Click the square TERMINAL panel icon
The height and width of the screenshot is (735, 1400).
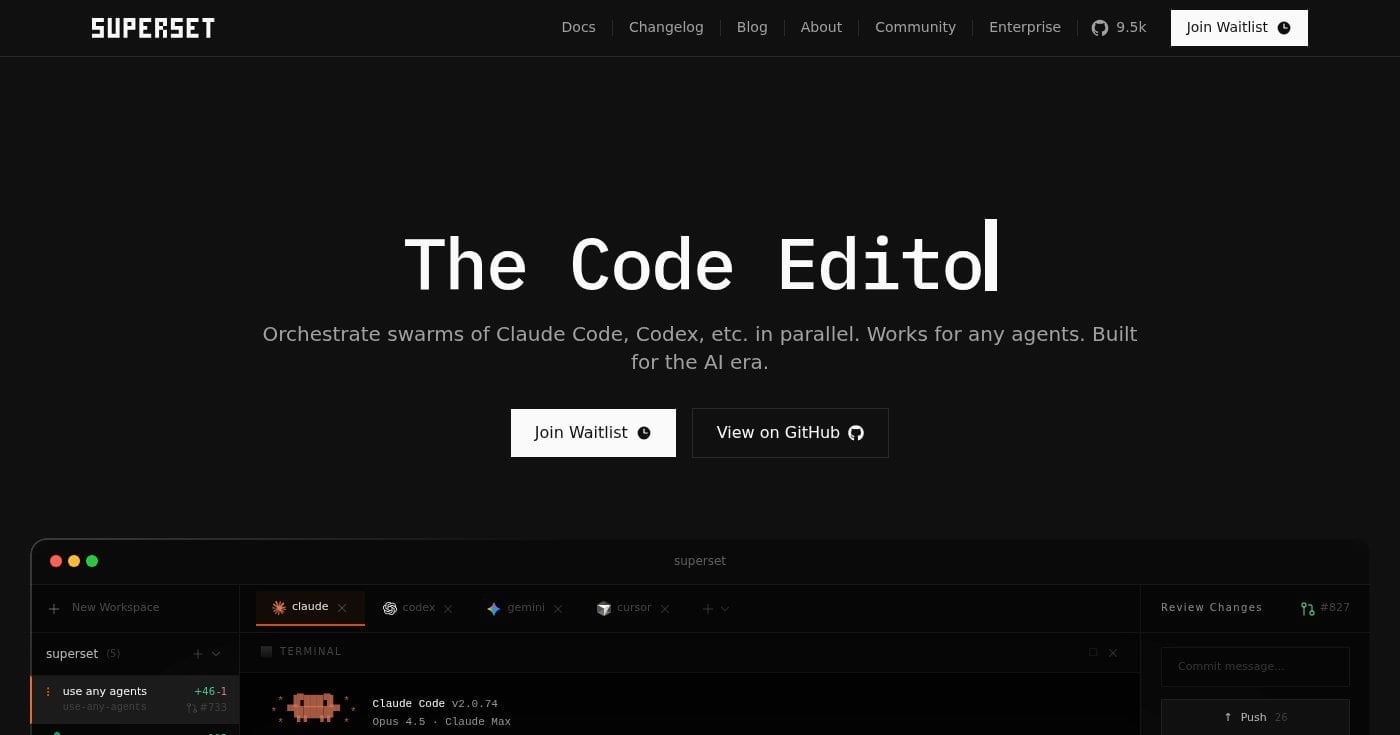coord(267,651)
